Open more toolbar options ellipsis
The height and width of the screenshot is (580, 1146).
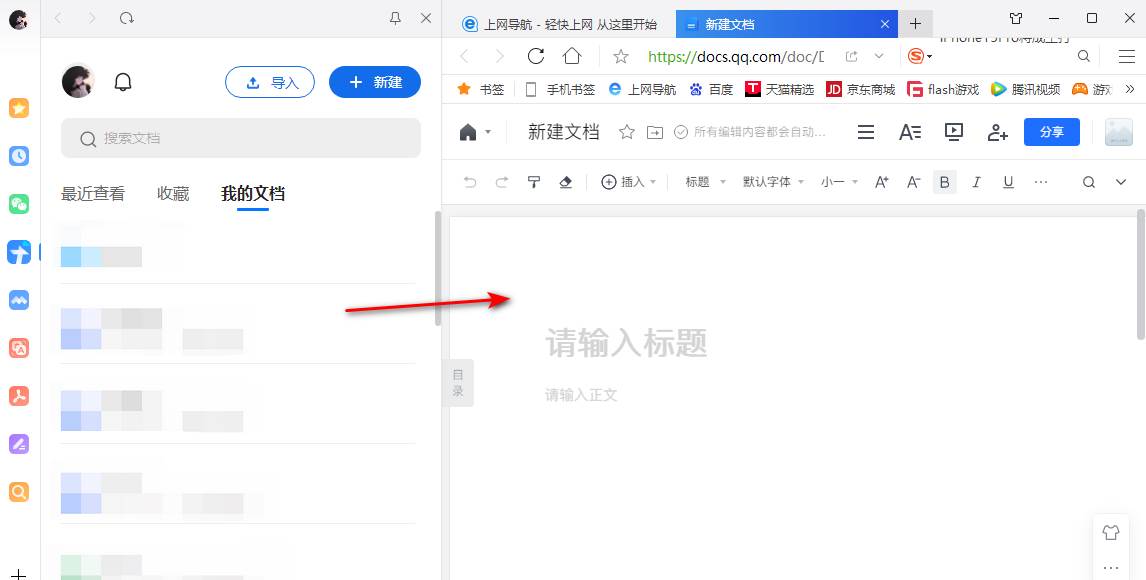click(x=1041, y=182)
